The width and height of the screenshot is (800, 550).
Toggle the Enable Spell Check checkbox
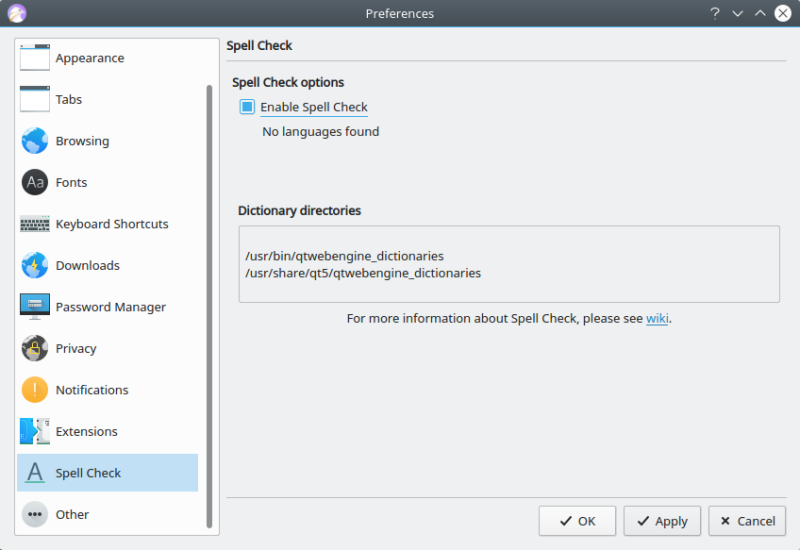click(x=248, y=107)
